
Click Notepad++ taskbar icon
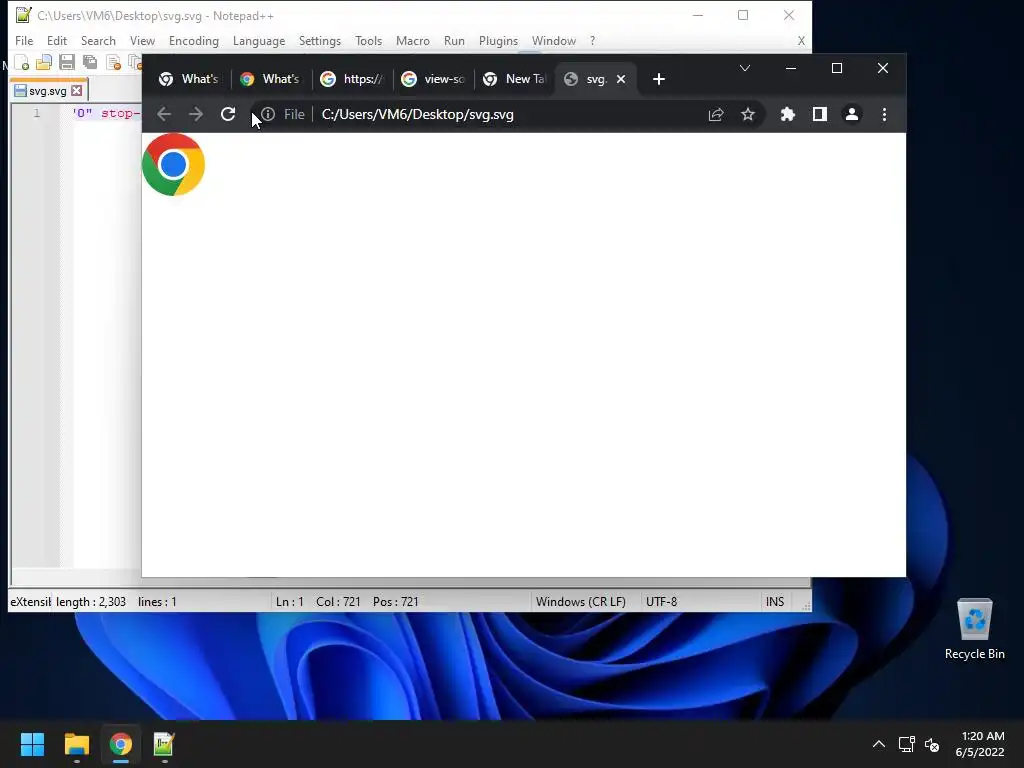pos(164,744)
